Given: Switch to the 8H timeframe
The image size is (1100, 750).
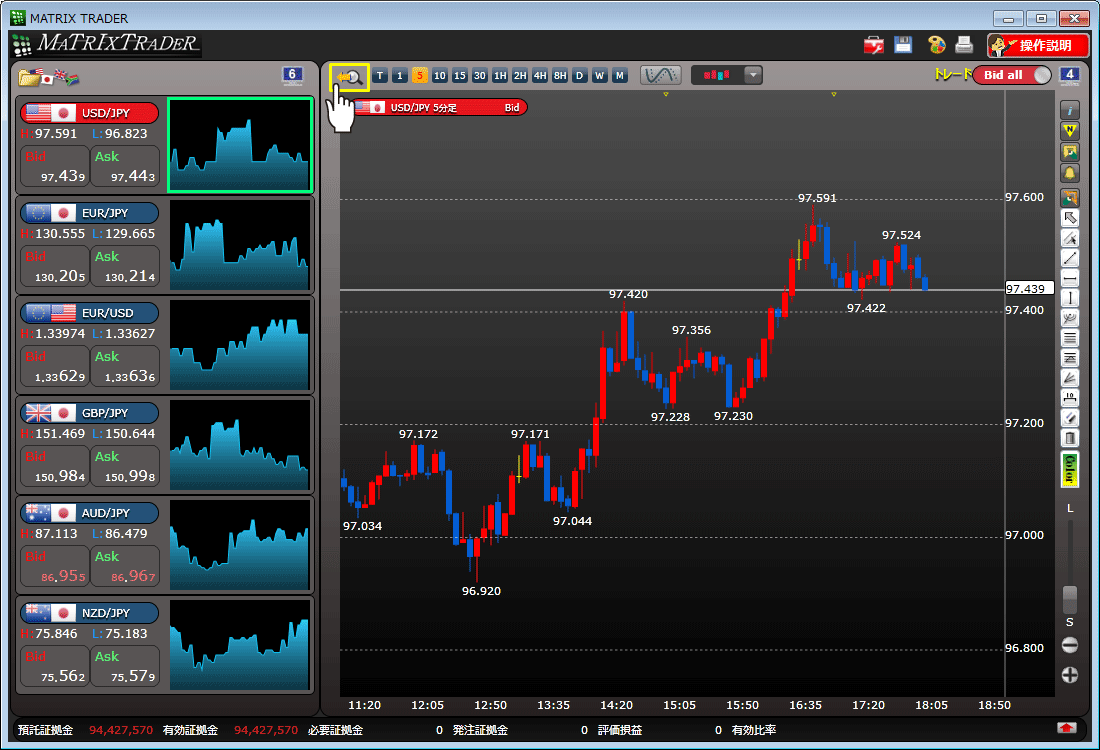Looking at the screenshot, I should click(x=560, y=76).
